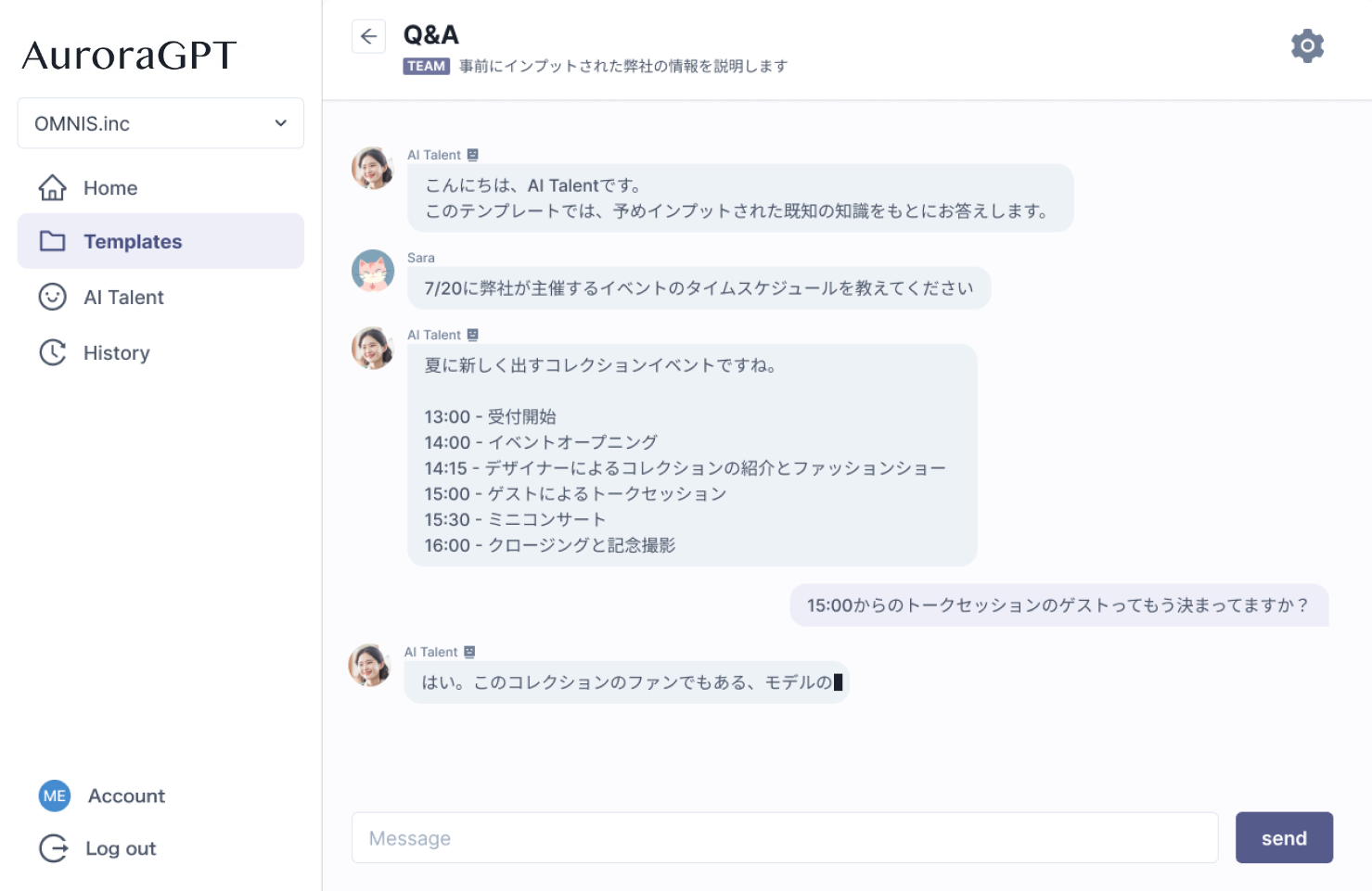Click the AuroraGPT logo
This screenshot has width=1372, height=891.
coord(129,56)
